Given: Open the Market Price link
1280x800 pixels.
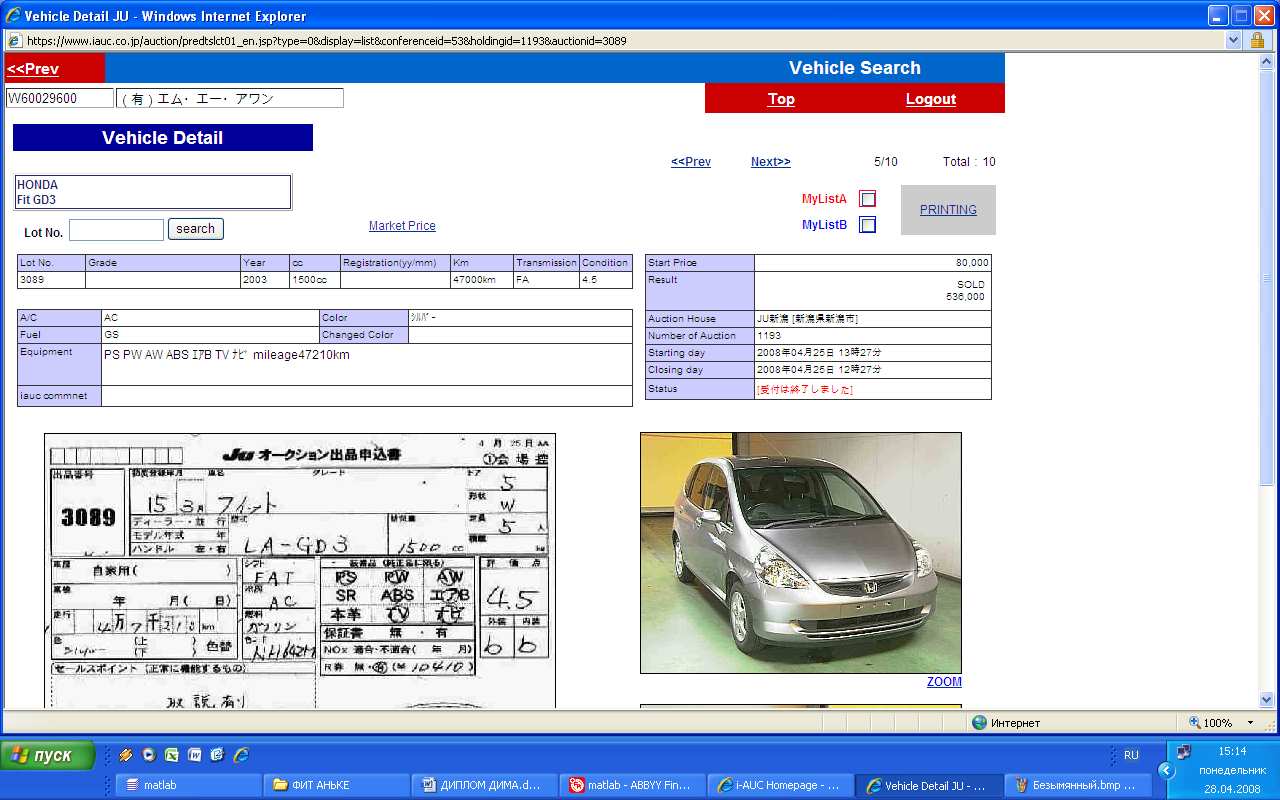Looking at the screenshot, I should [x=402, y=226].
